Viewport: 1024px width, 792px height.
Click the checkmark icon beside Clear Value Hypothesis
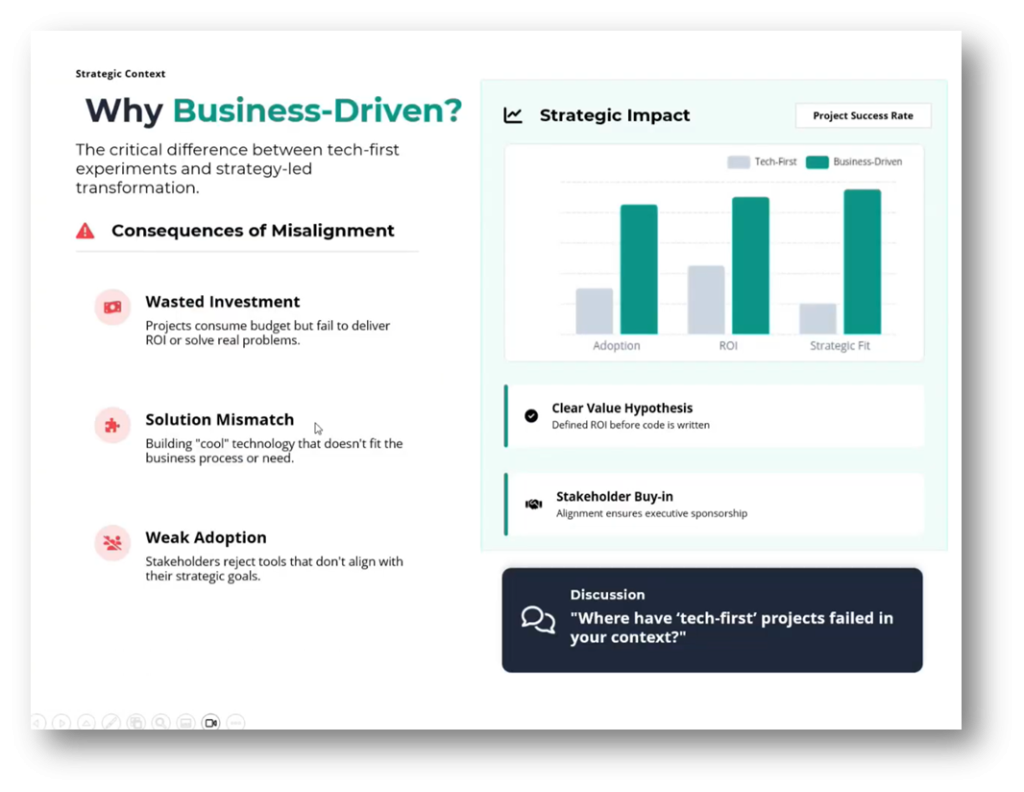pos(532,416)
